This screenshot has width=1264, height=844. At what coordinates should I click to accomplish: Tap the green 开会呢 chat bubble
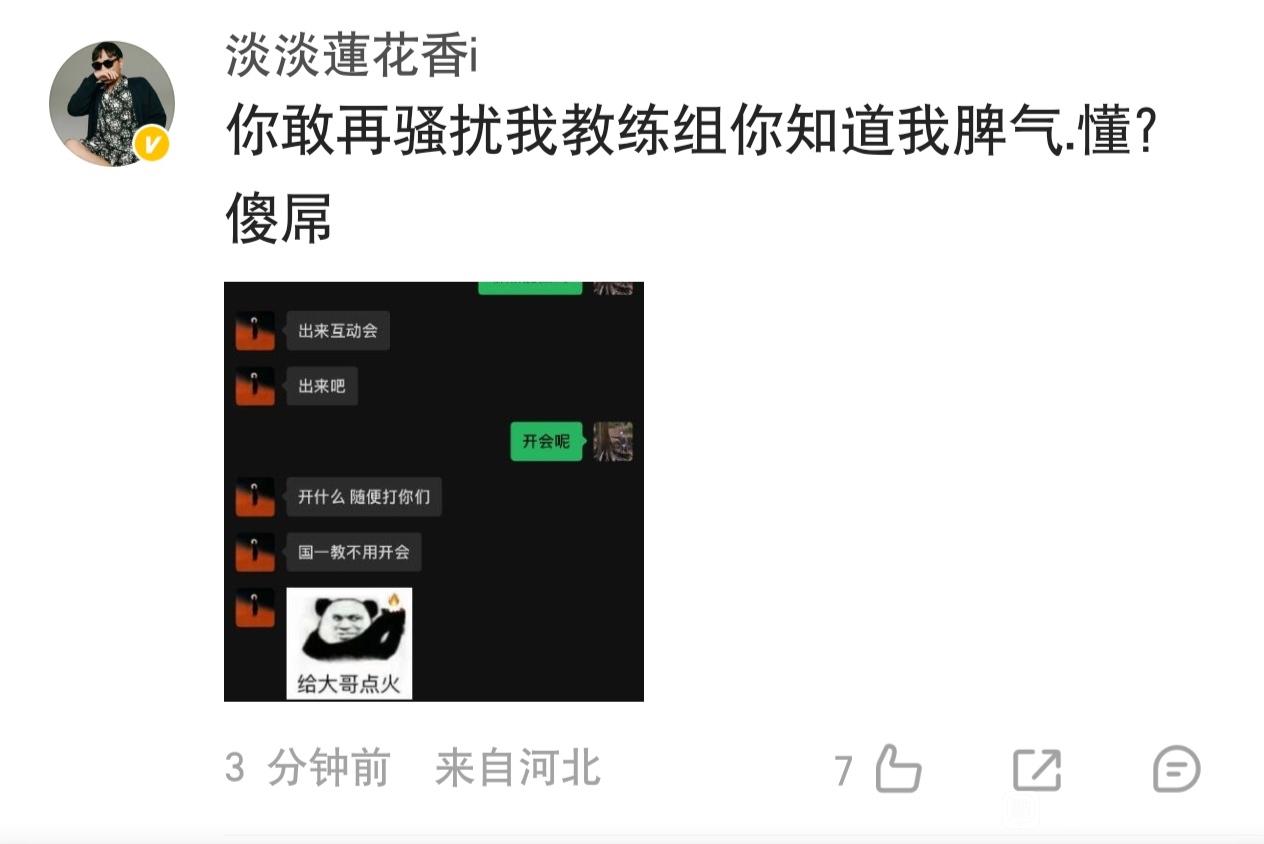coord(546,441)
